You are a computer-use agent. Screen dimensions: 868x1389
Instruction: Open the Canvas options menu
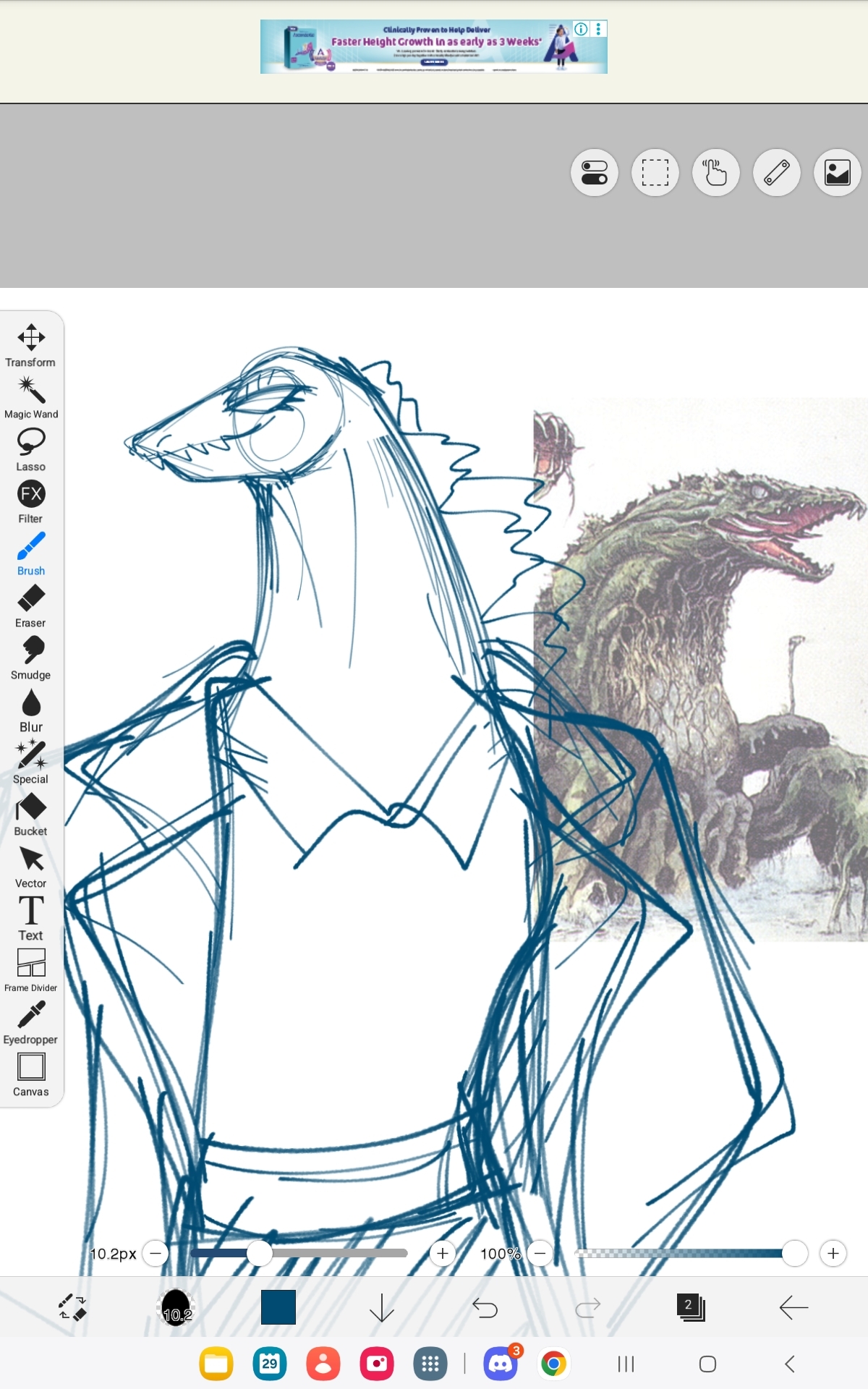(x=31, y=1074)
